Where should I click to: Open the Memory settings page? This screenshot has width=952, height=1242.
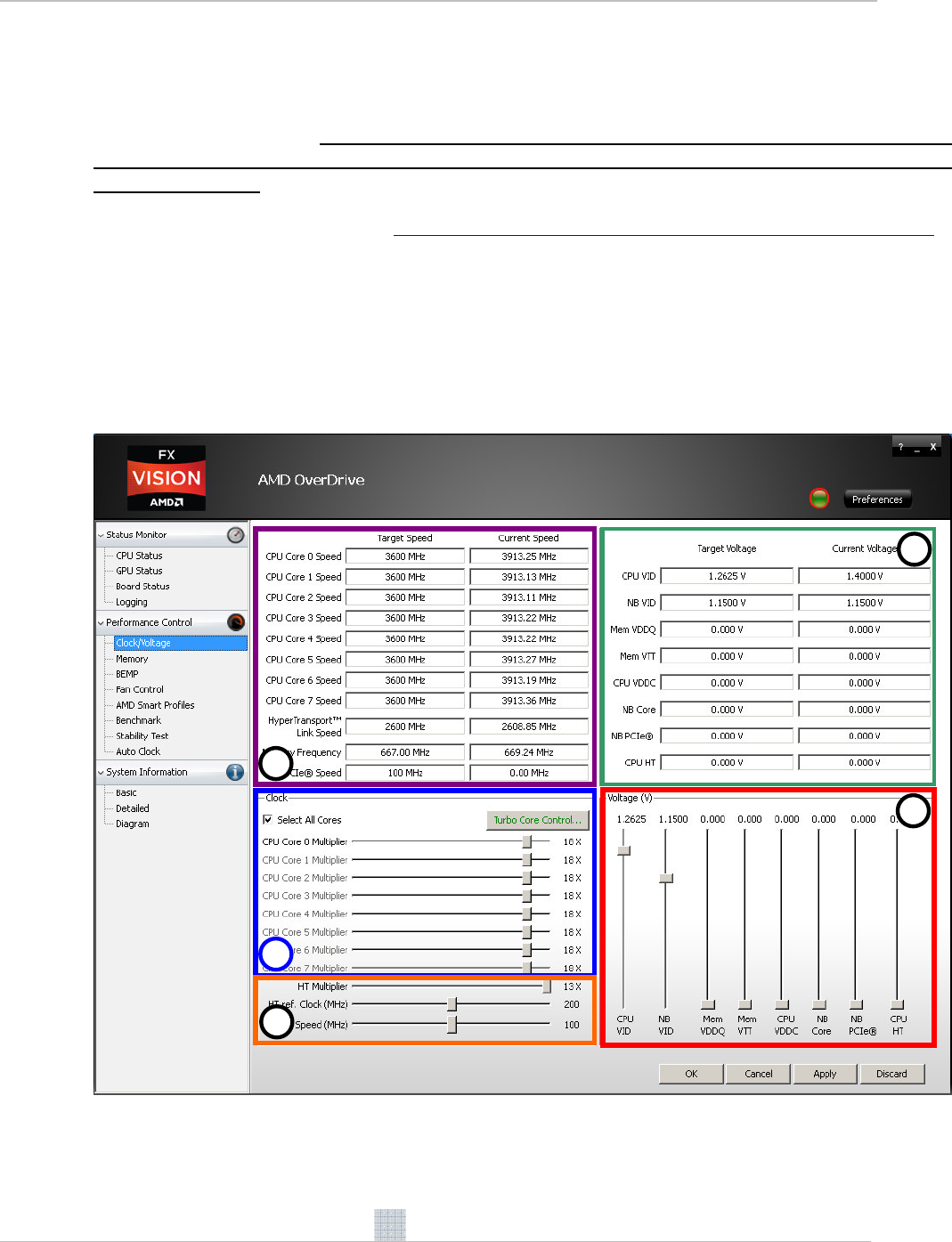[132, 659]
